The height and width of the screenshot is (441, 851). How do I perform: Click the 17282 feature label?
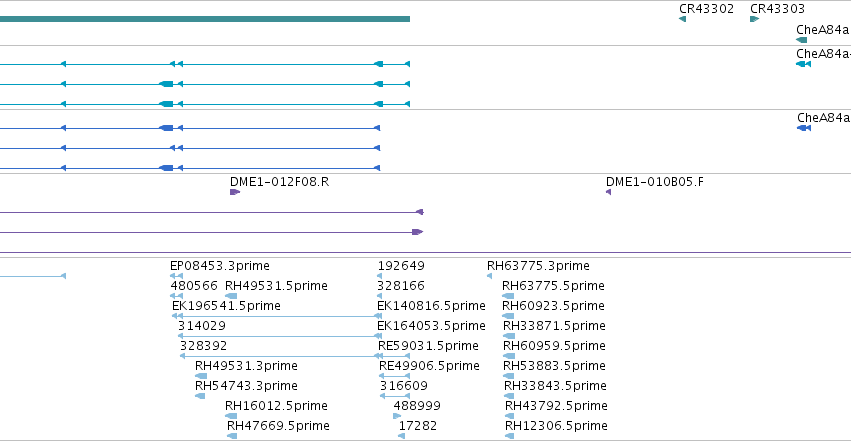click(418, 426)
